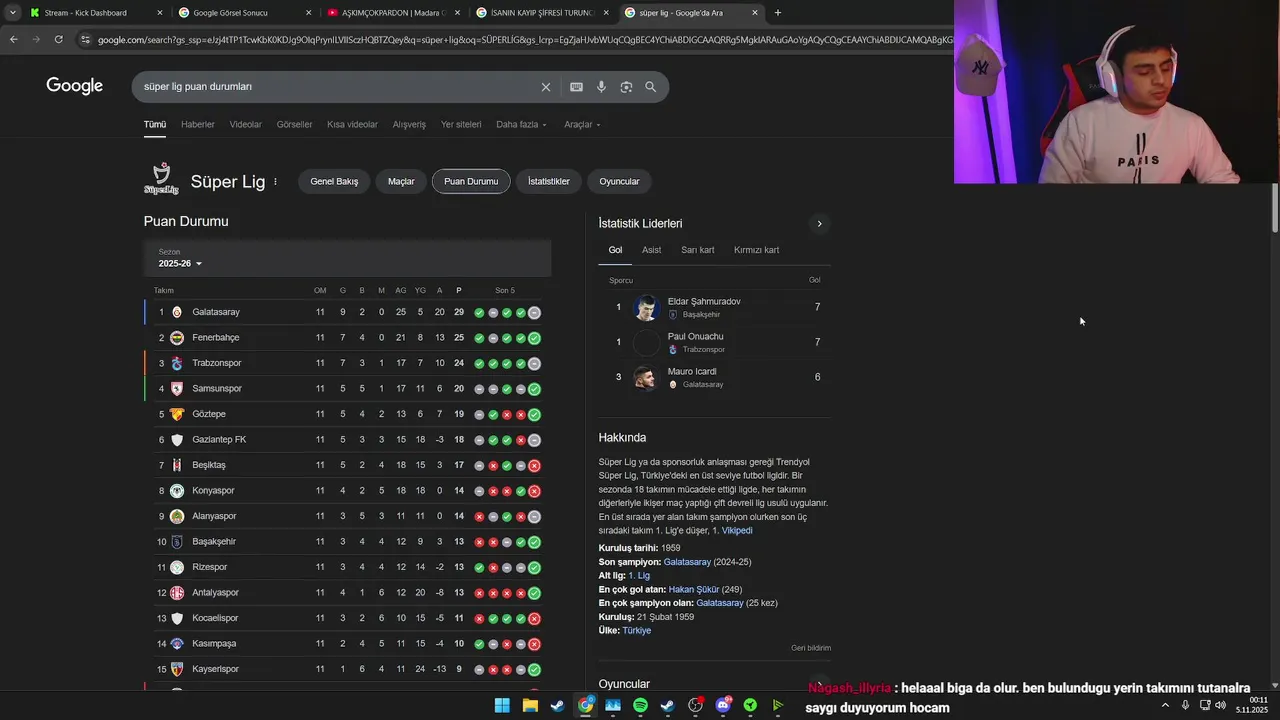Clear the search box text
The height and width of the screenshot is (720, 1280).
(x=546, y=87)
